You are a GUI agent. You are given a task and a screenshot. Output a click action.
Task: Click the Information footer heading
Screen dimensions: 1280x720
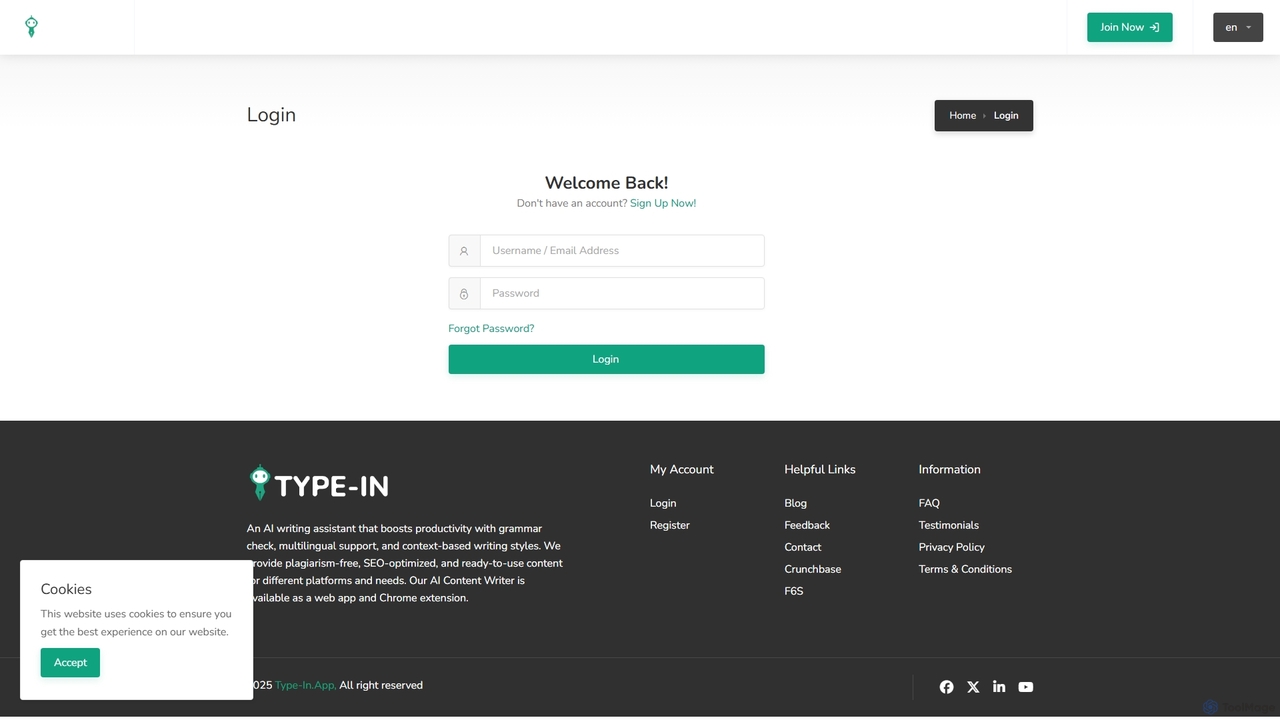point(949,469)
